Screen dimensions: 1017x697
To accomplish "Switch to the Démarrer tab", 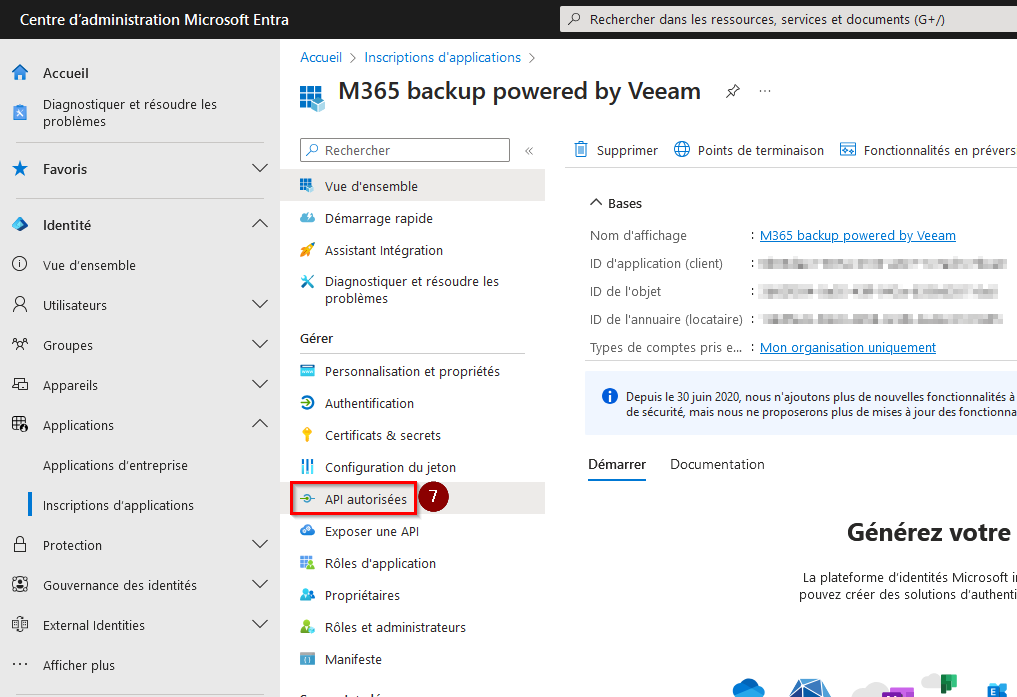I will pyautogui.click(x=617, y=464).
